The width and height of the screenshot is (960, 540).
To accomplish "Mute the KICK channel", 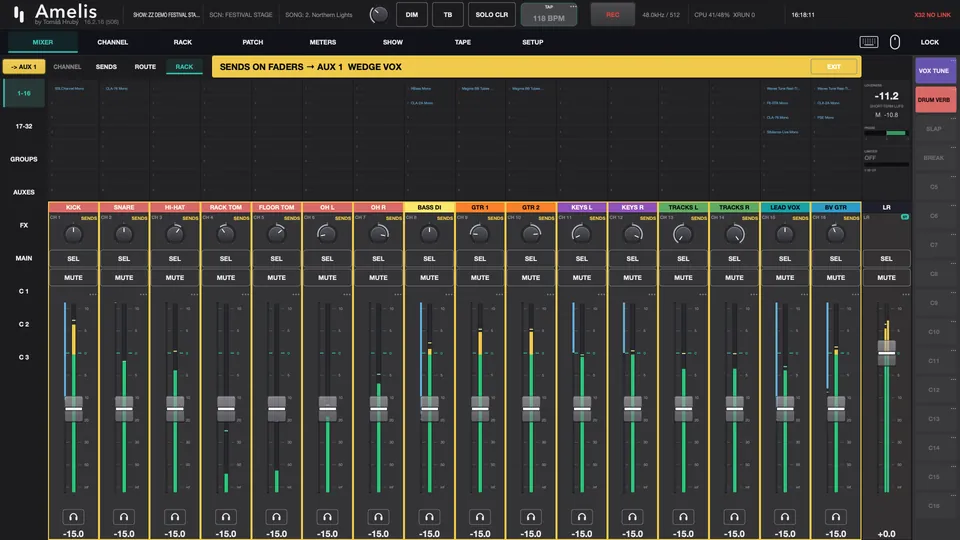I will [73, 277].
